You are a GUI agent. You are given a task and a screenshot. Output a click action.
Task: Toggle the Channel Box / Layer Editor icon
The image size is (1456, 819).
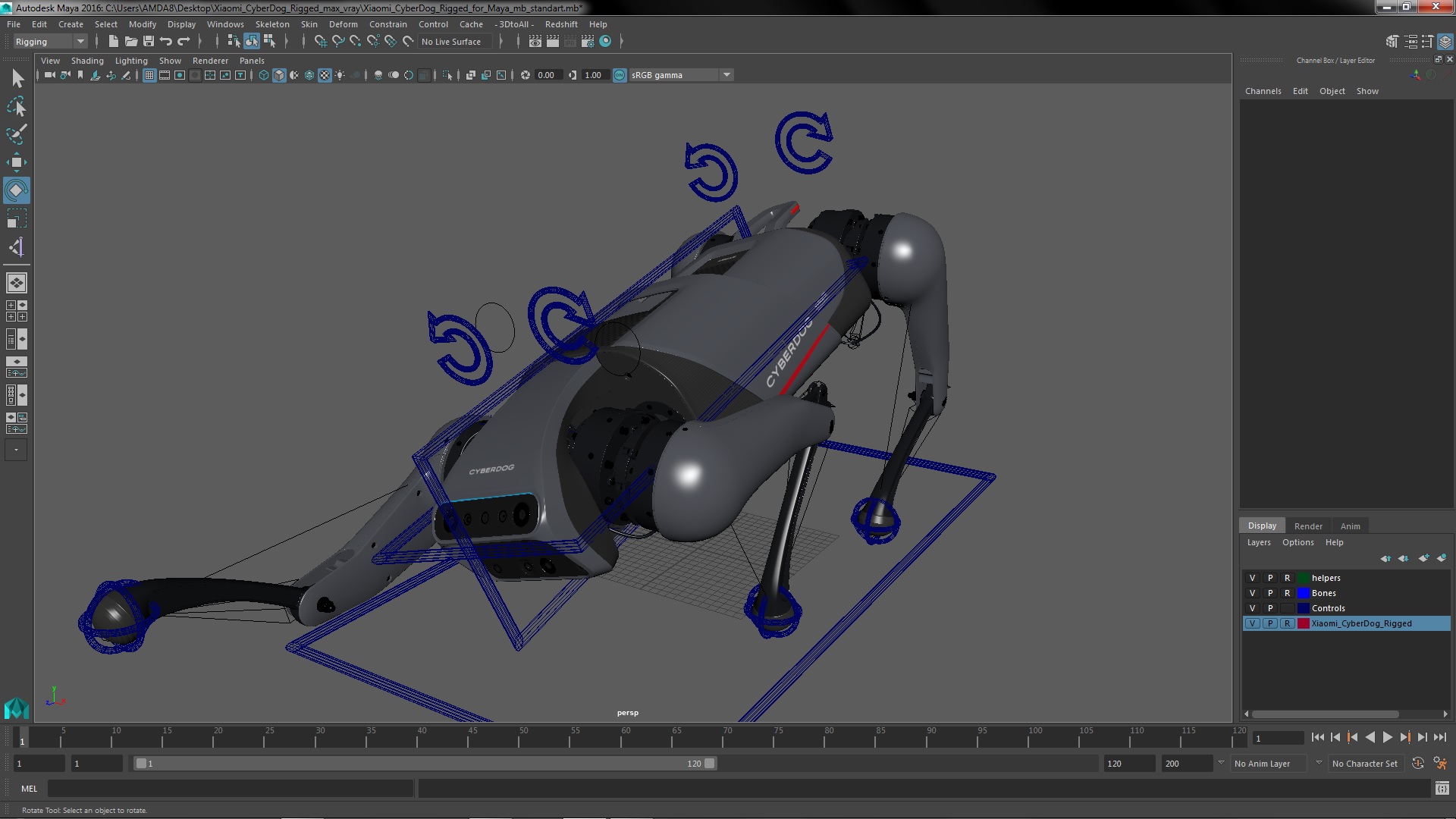[1445, 42]
